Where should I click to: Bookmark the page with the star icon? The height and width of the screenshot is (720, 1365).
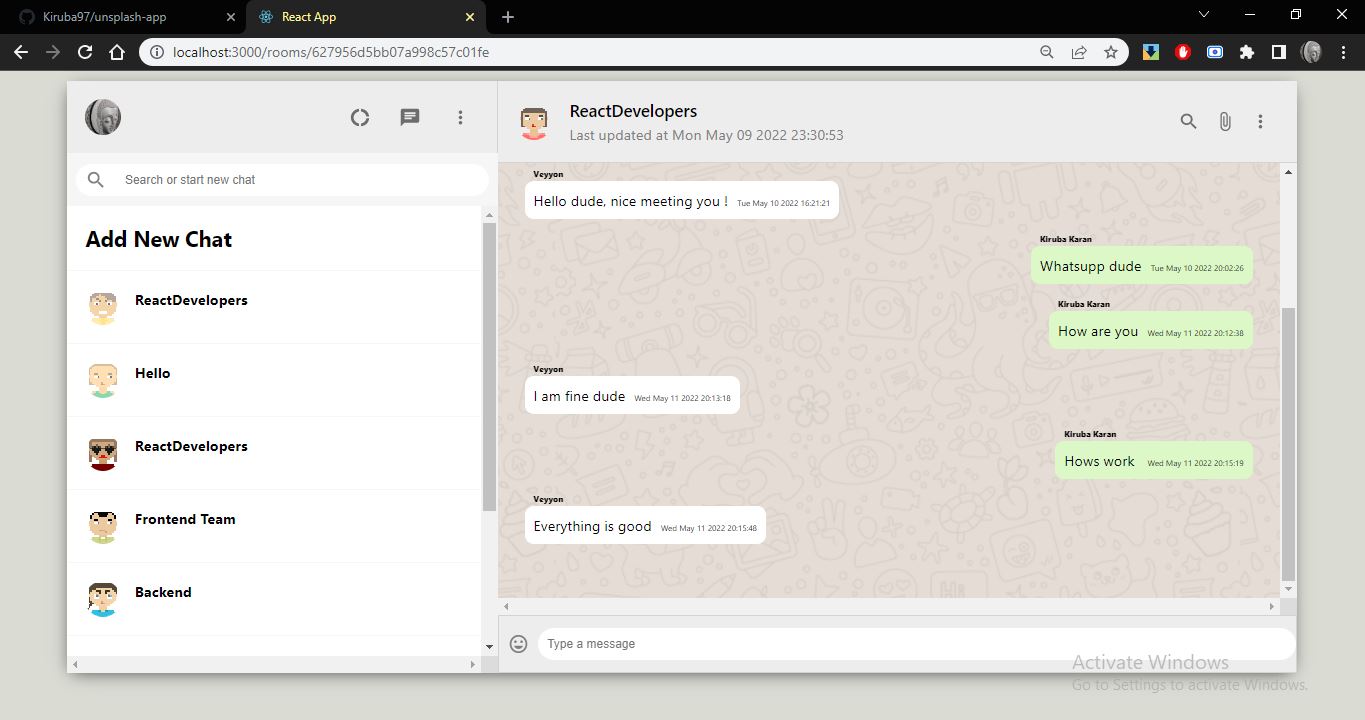1111,51
